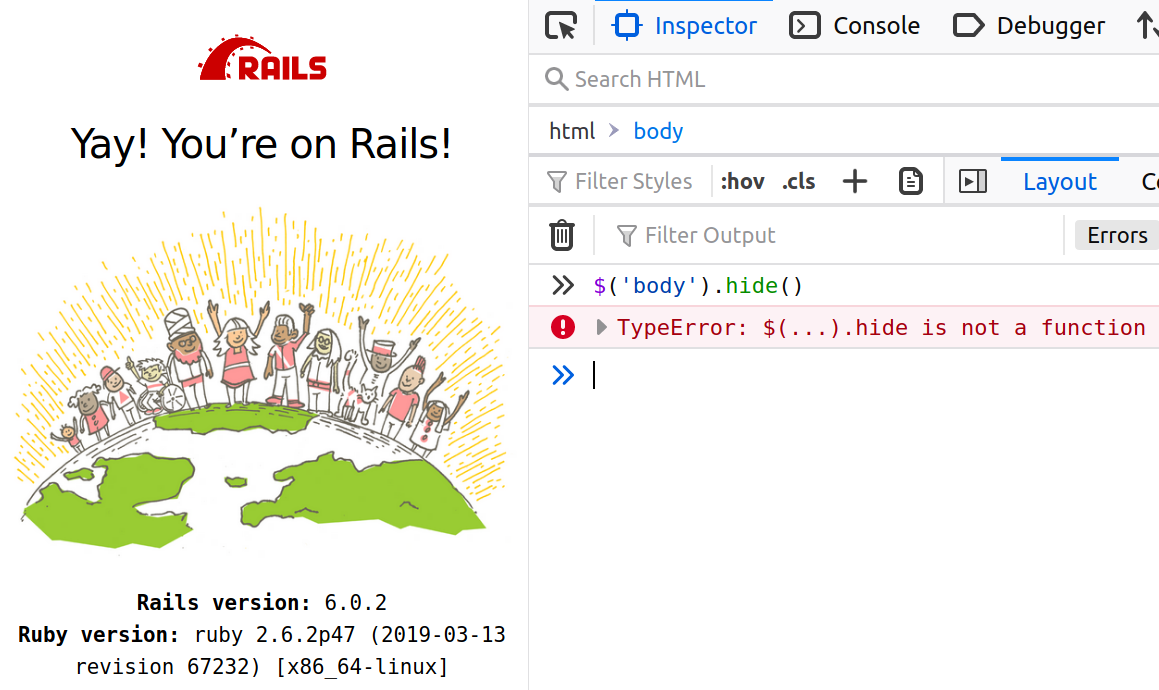
Task: Click the red error icon
Action: click(x=562, y=327)
